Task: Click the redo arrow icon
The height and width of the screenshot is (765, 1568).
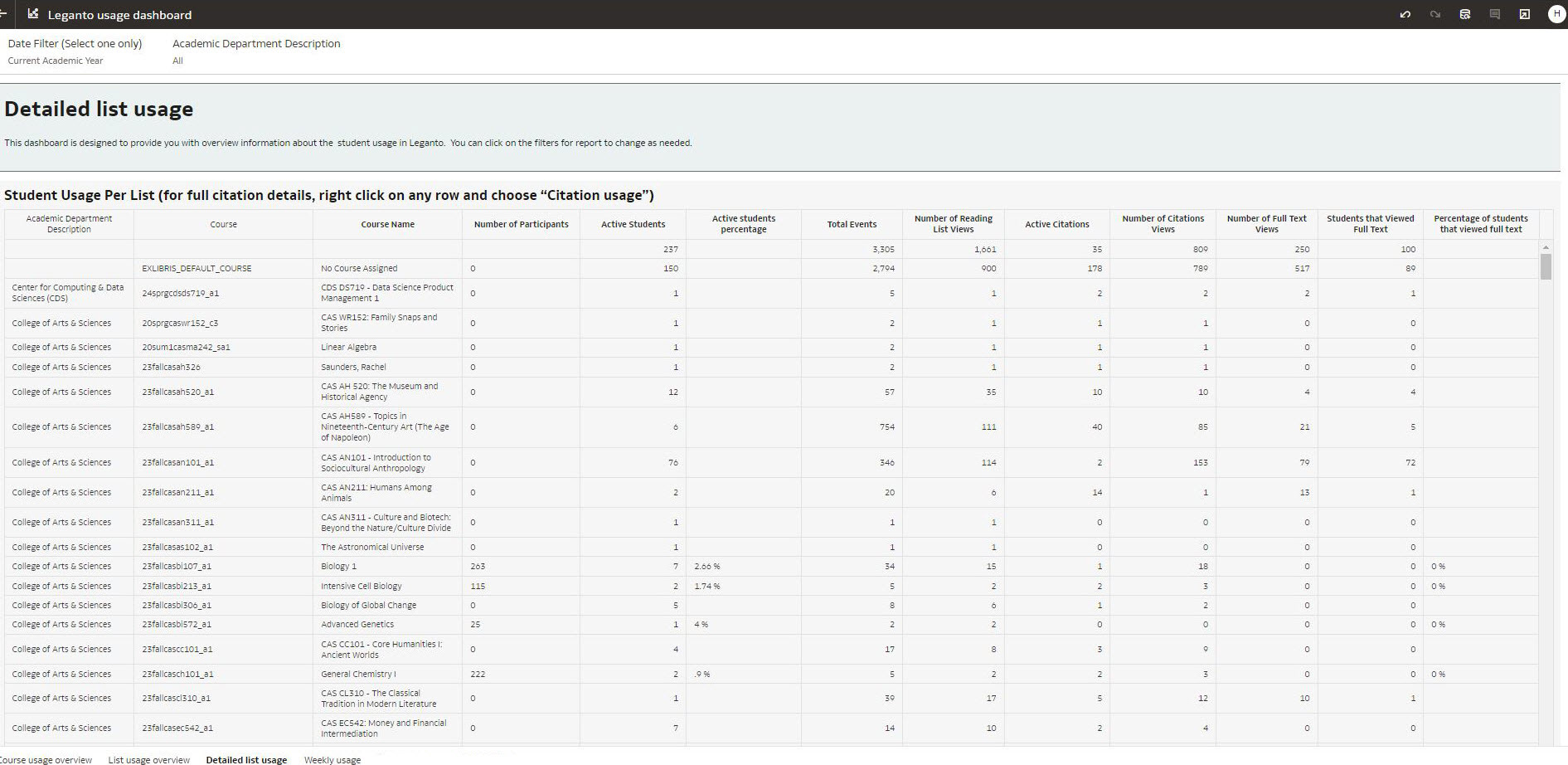Action: 1435,14
